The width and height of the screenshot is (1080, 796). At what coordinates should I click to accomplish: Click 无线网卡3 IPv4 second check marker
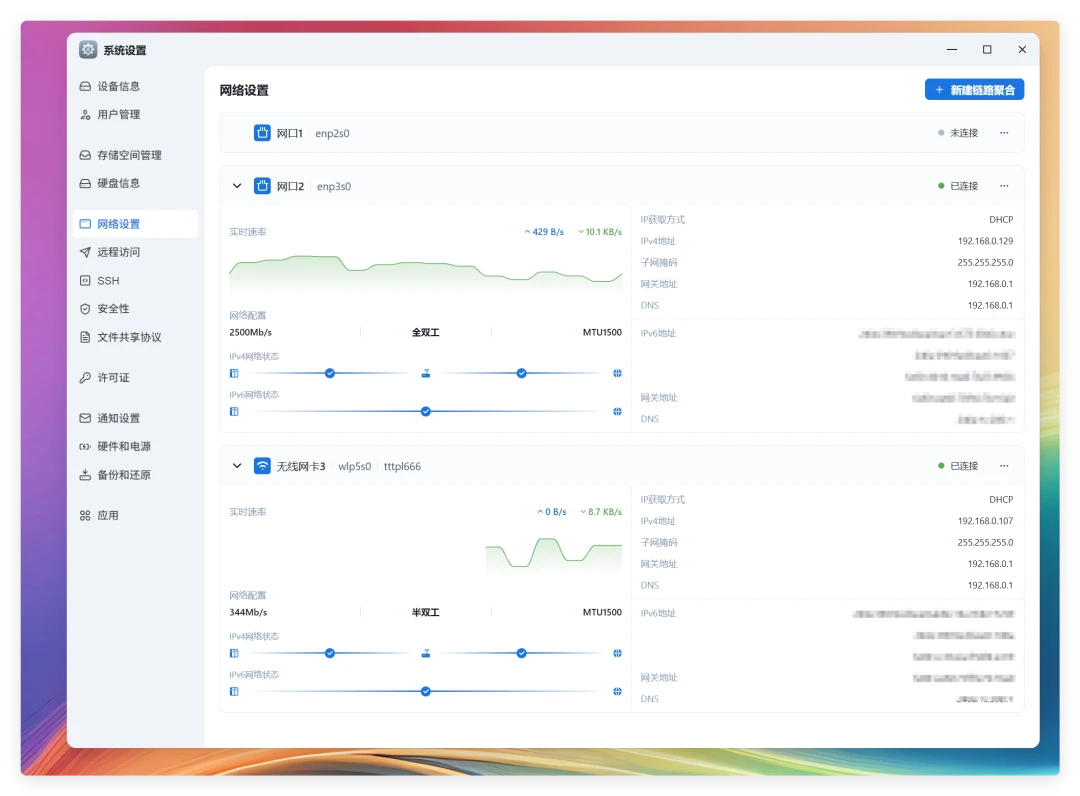(521, 653)
